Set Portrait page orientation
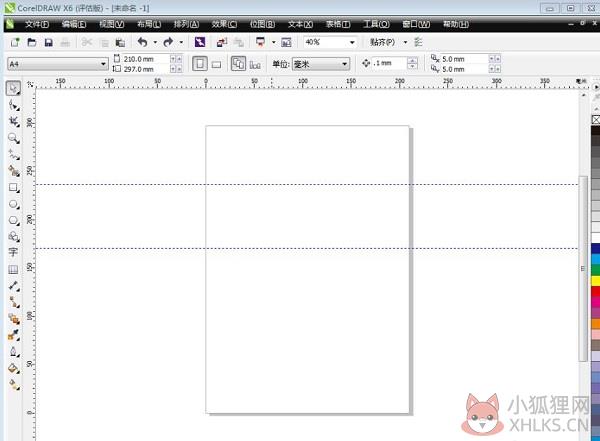Image resolution: width=600 pixels, height=441 pixels. [x=200, y=64]
